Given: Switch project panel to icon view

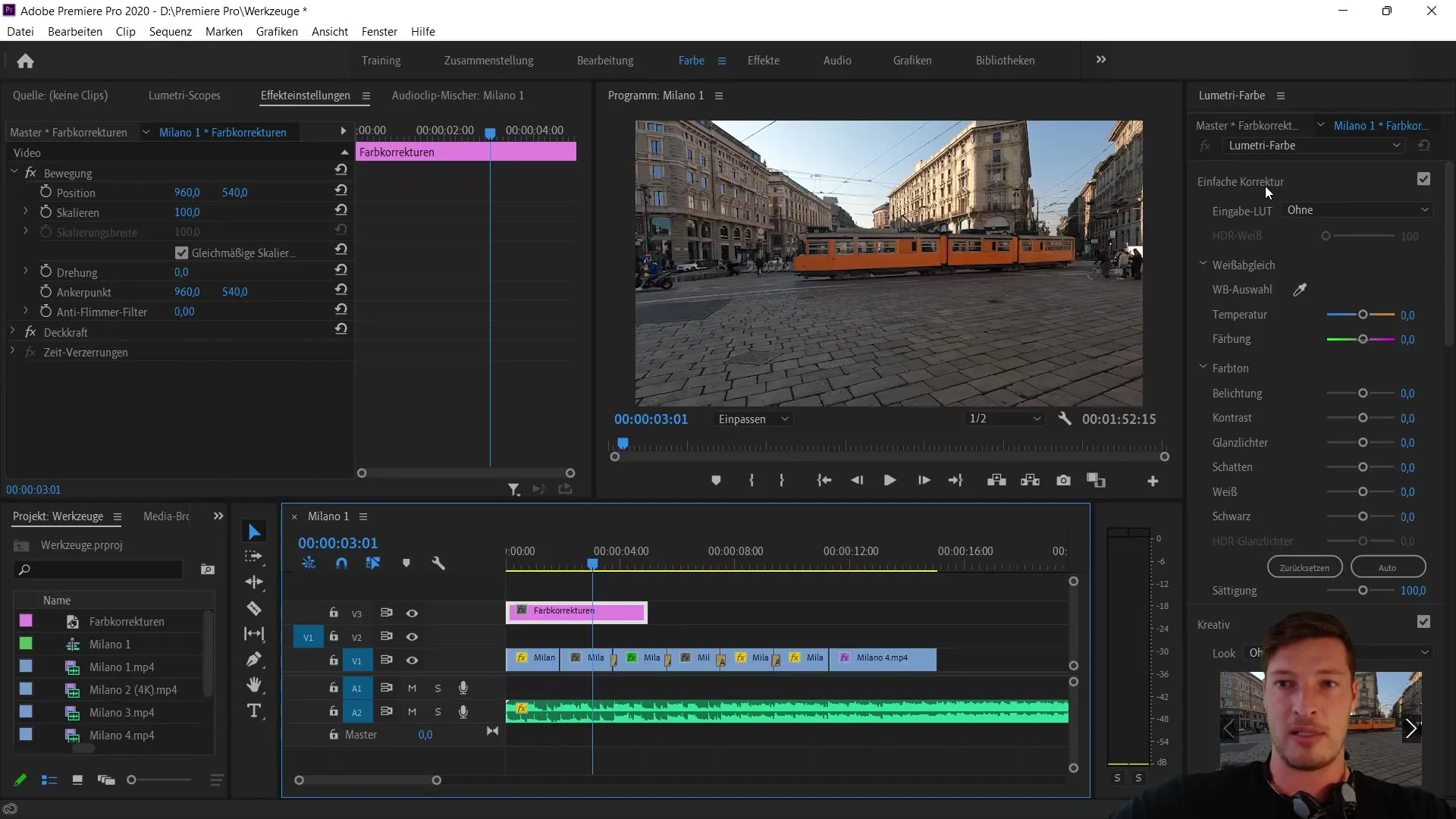Looking at the screenshot, I should coord(77,780).
